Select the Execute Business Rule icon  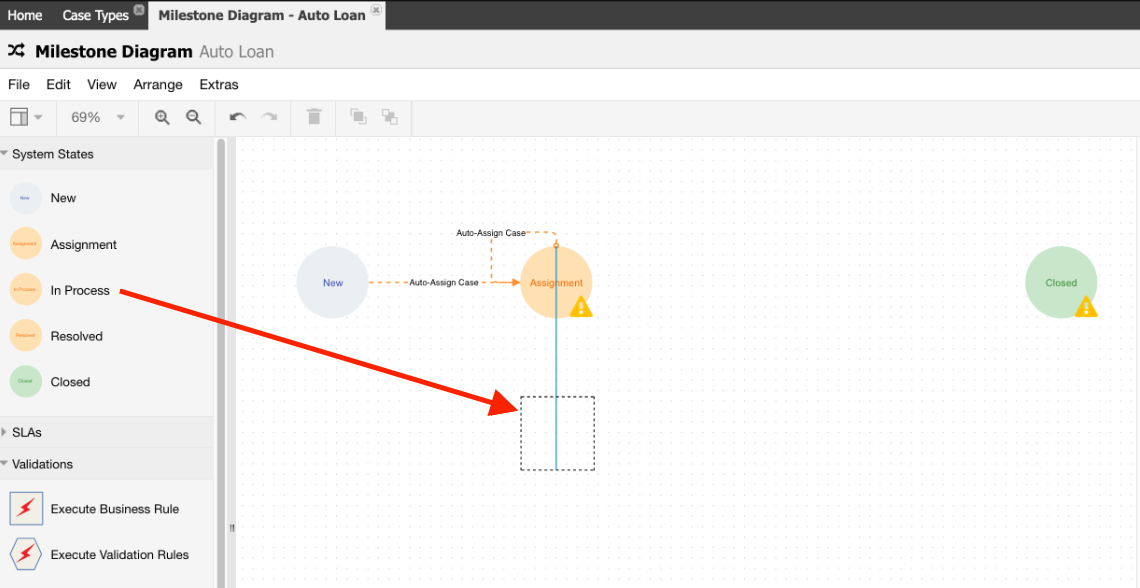(x=26, y=509)
